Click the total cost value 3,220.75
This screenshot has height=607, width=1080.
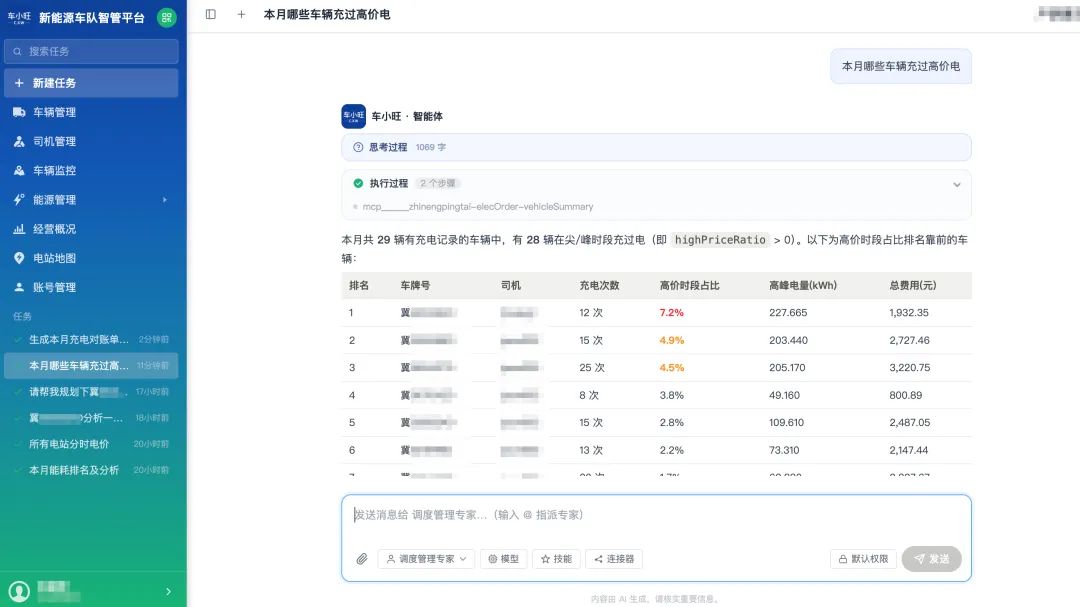coord(909,368)
